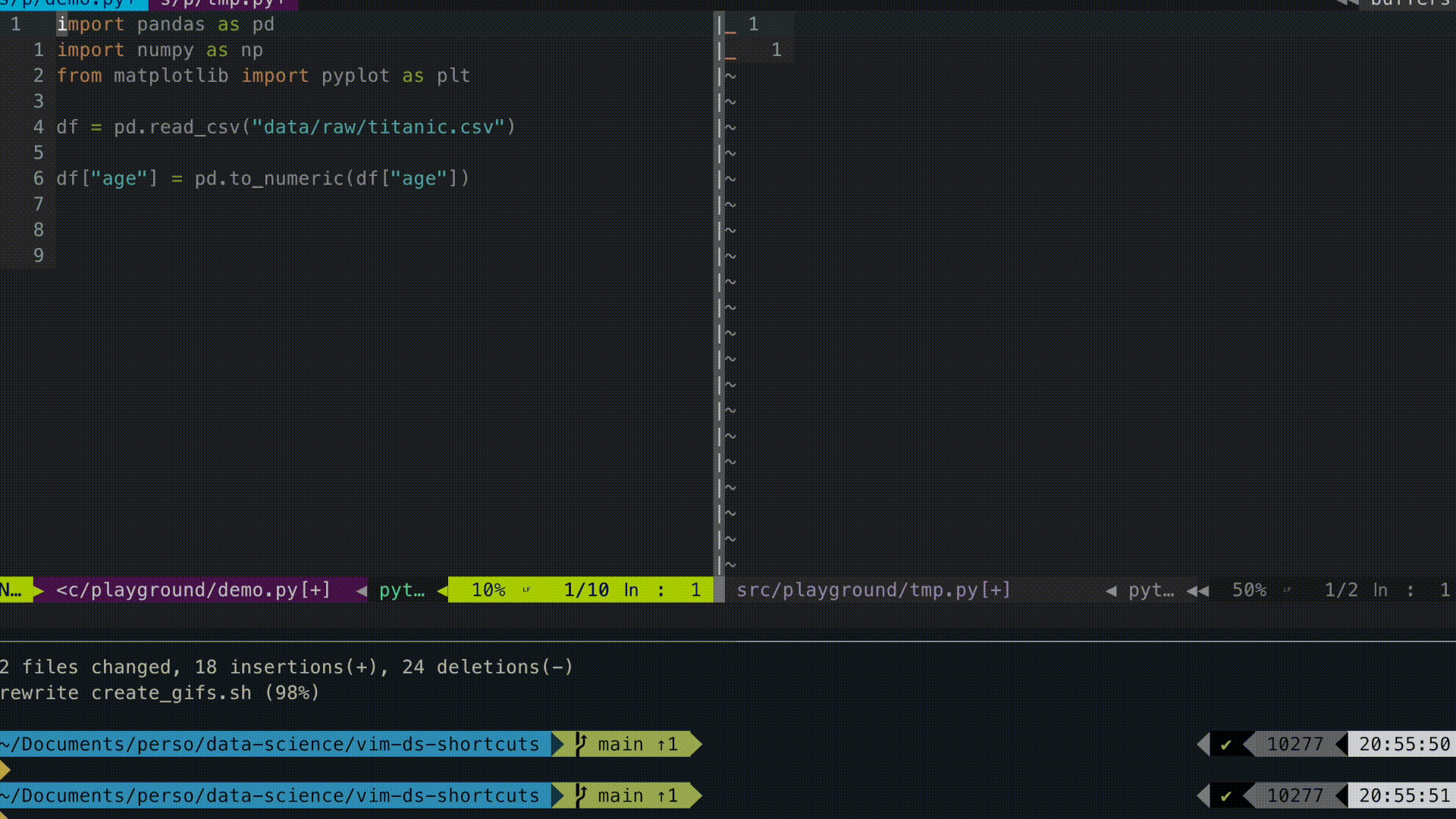Click the python filetype label in demo.py statusline
Image resolution: width=1456 pixels, height=819 pixels.
pos(401,590)
